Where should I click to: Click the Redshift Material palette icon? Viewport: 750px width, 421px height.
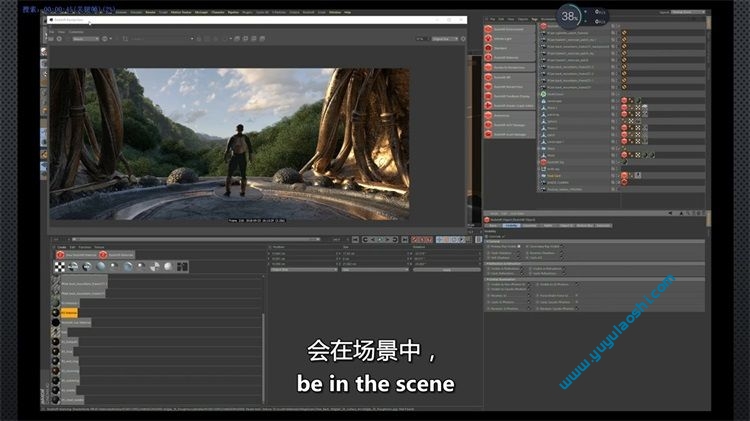[x=488, y=58]
